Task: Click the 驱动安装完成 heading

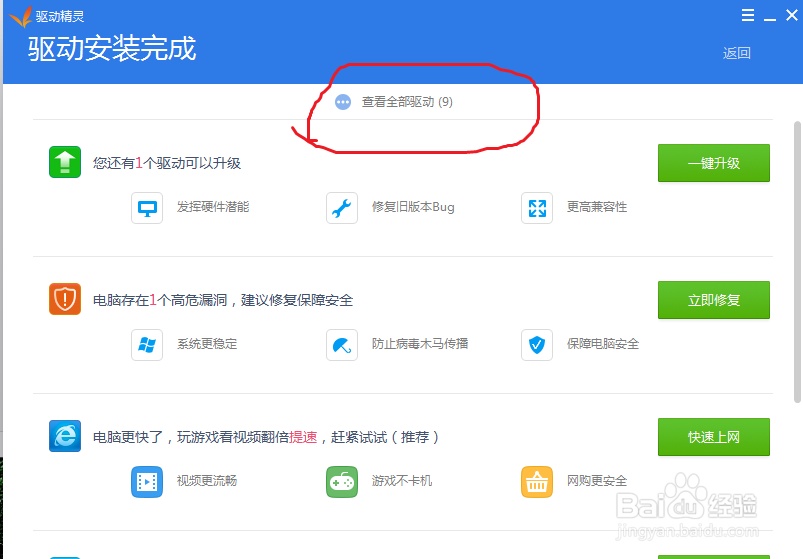Action: pos(112,49)
